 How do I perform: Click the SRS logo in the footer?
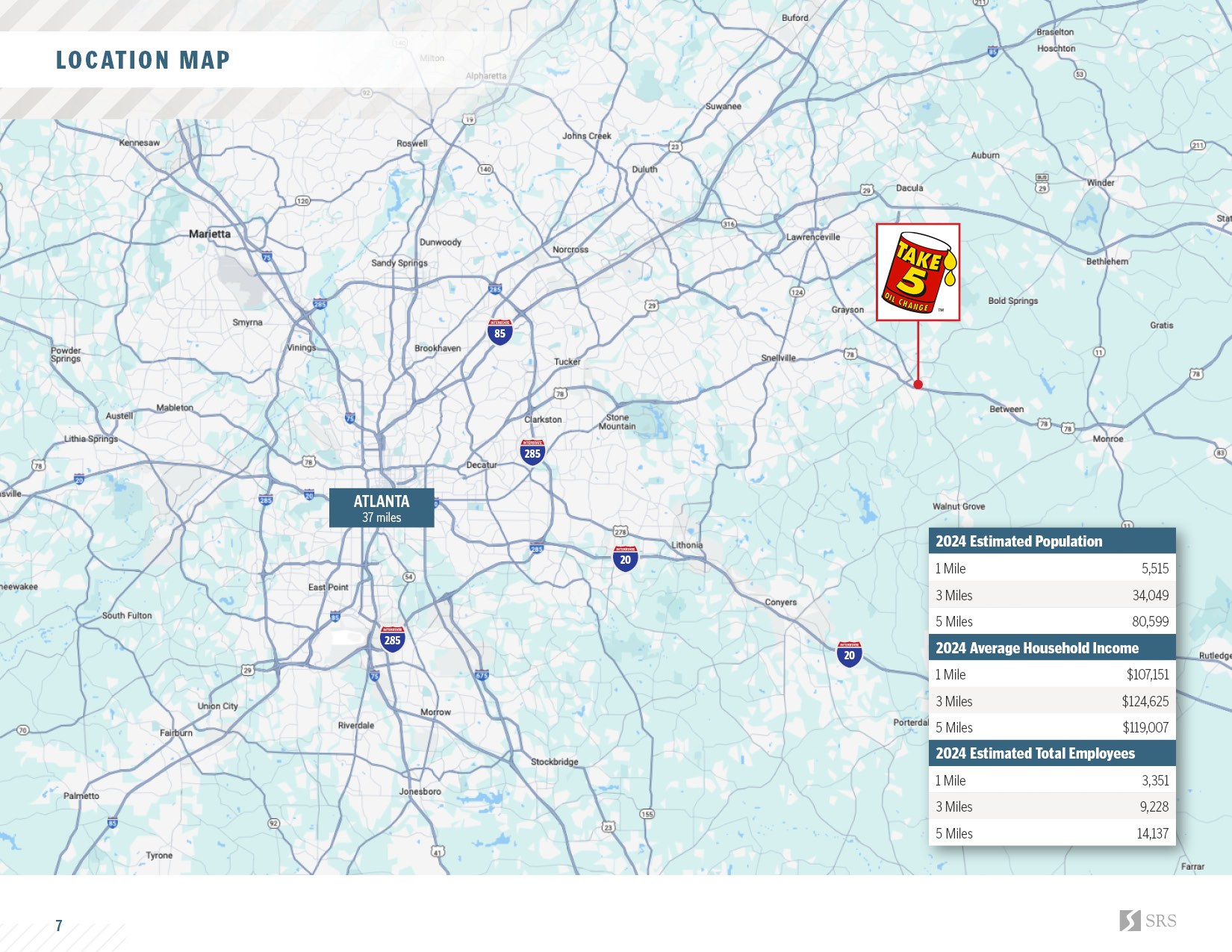click(x=1148, y=921)
